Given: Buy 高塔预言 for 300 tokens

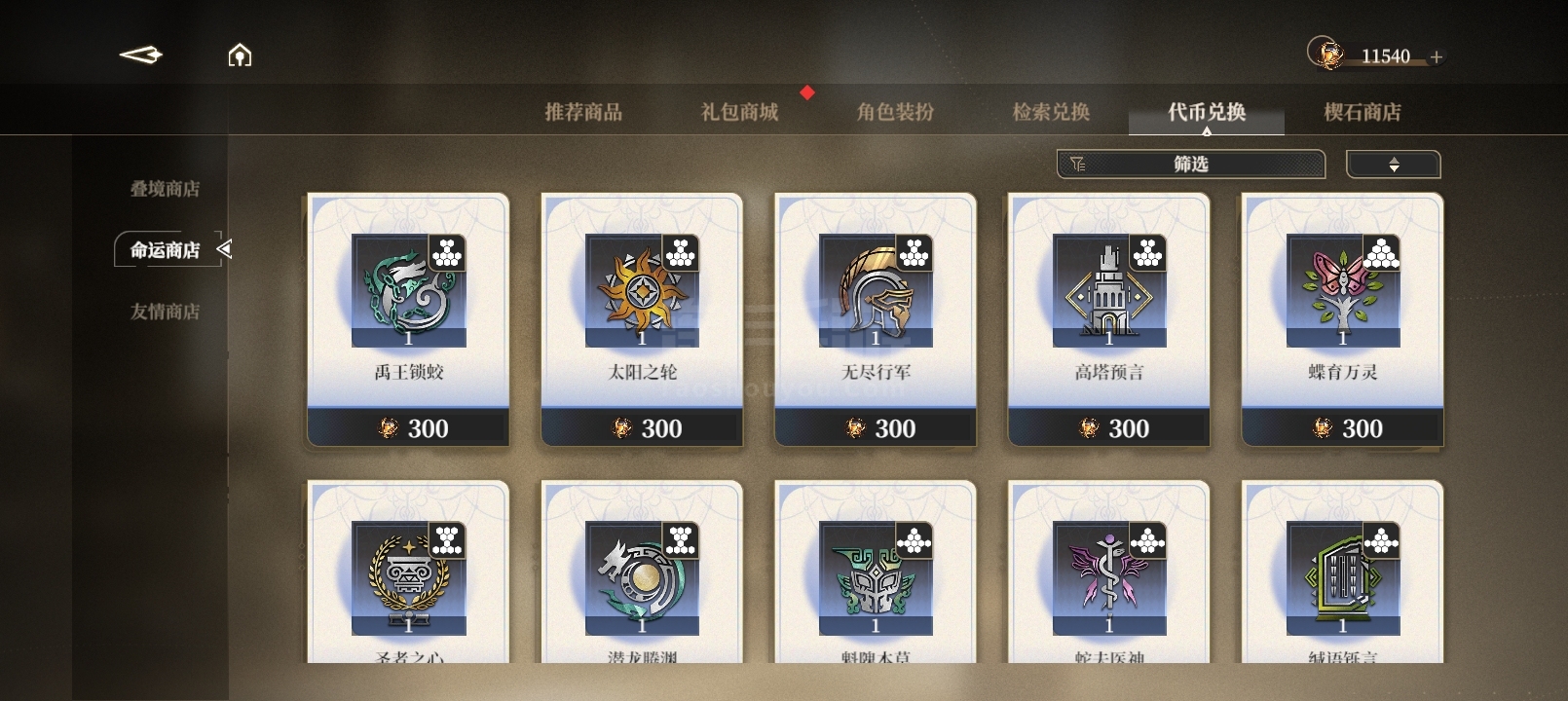Looking at the screenshot, I should pos(1109,427).
